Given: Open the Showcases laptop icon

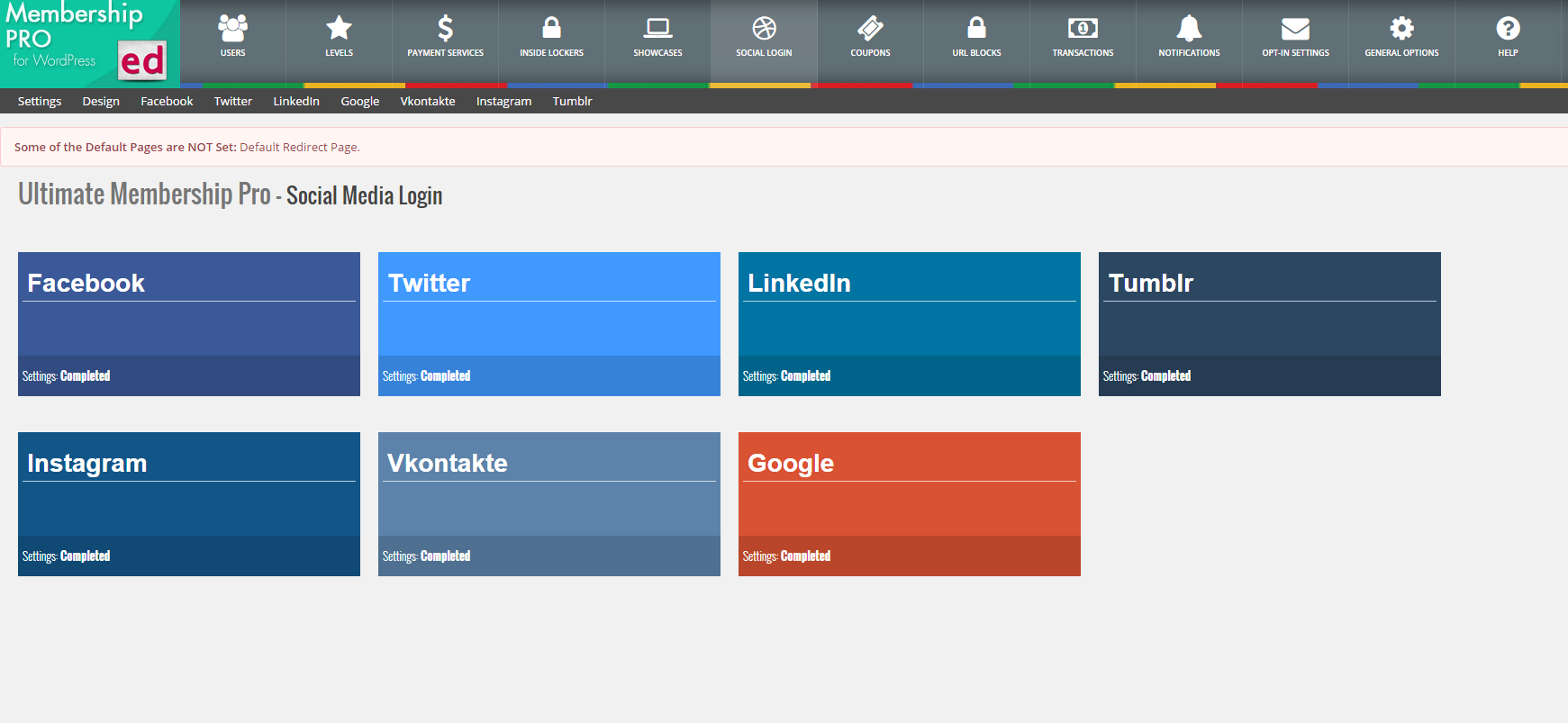Looking at the screenshot, I should click(657, 29).
